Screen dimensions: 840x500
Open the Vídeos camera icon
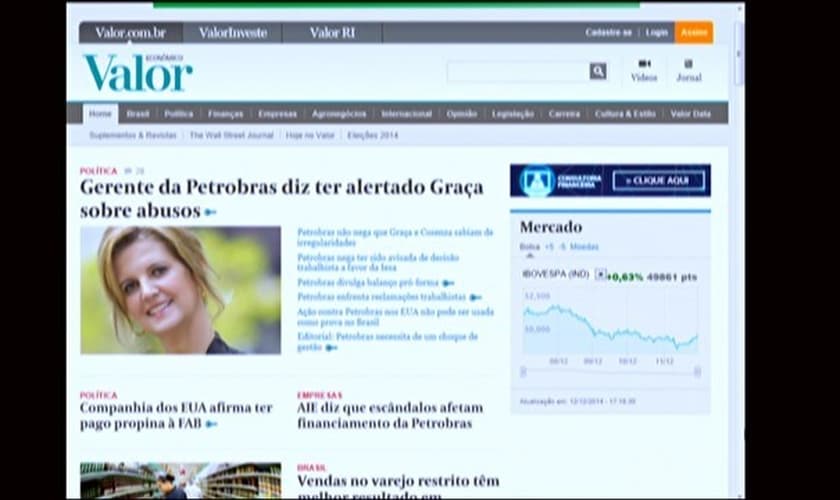[x=644, y=64]
